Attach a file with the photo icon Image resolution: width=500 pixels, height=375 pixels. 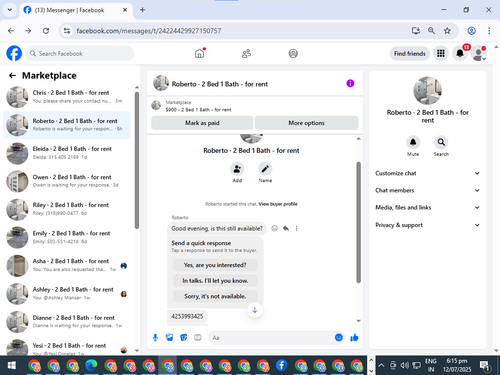coord(170,338)
